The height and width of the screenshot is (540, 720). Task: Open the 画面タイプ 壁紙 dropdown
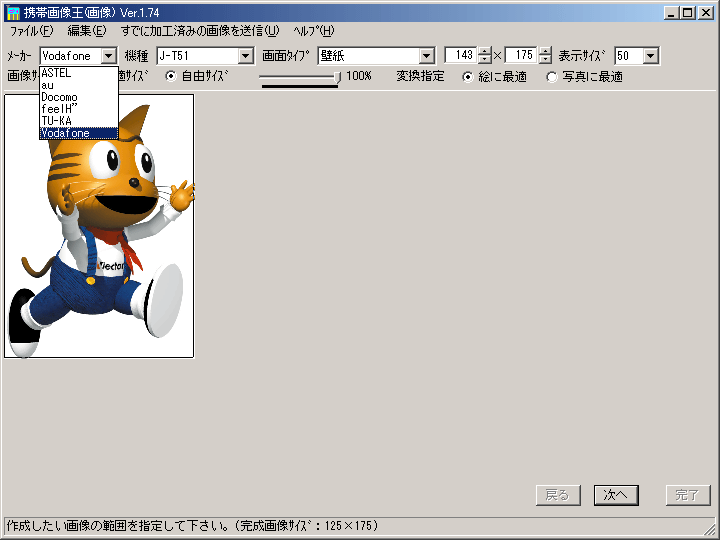point(427,56)
